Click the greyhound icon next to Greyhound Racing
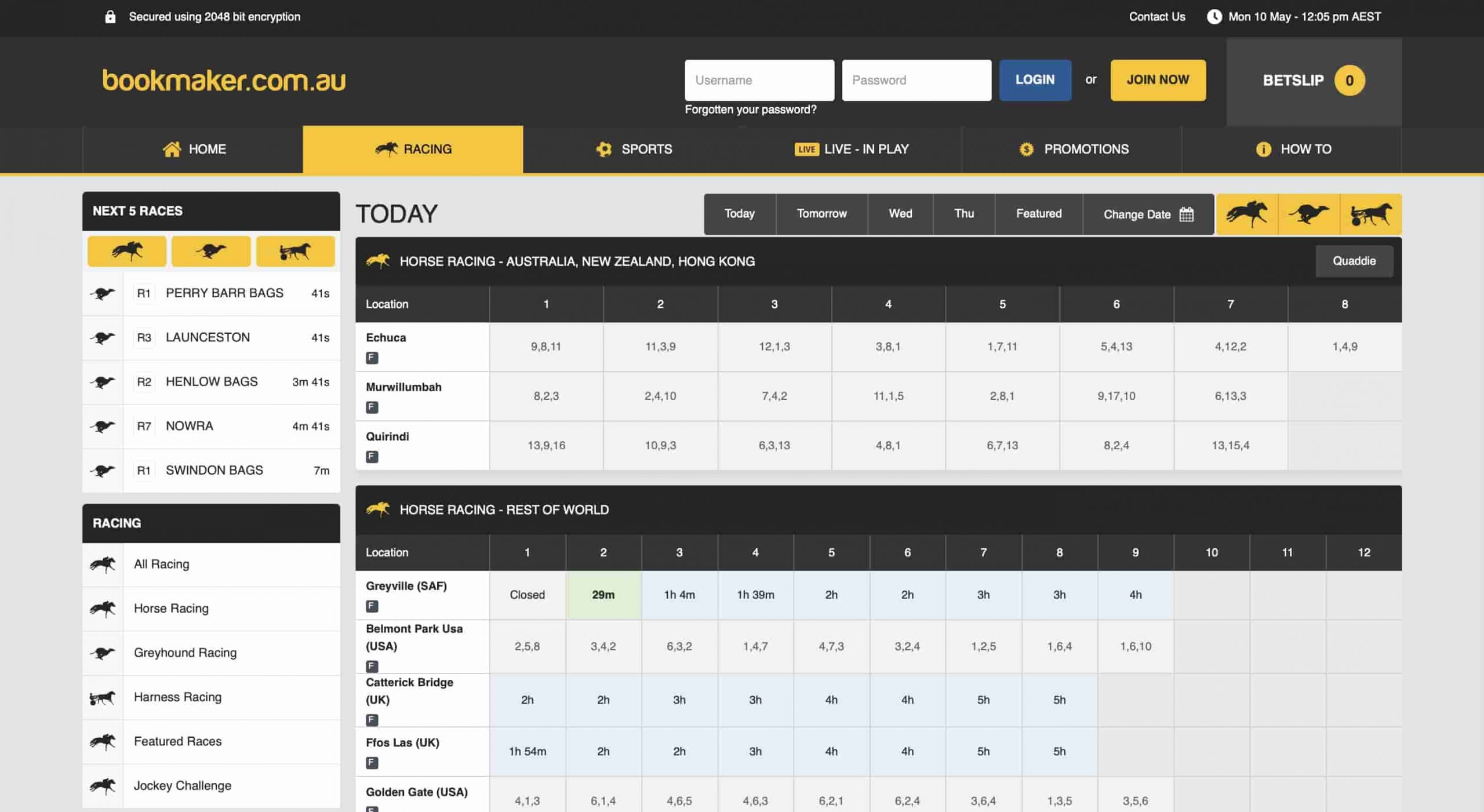 coord(103,653)
